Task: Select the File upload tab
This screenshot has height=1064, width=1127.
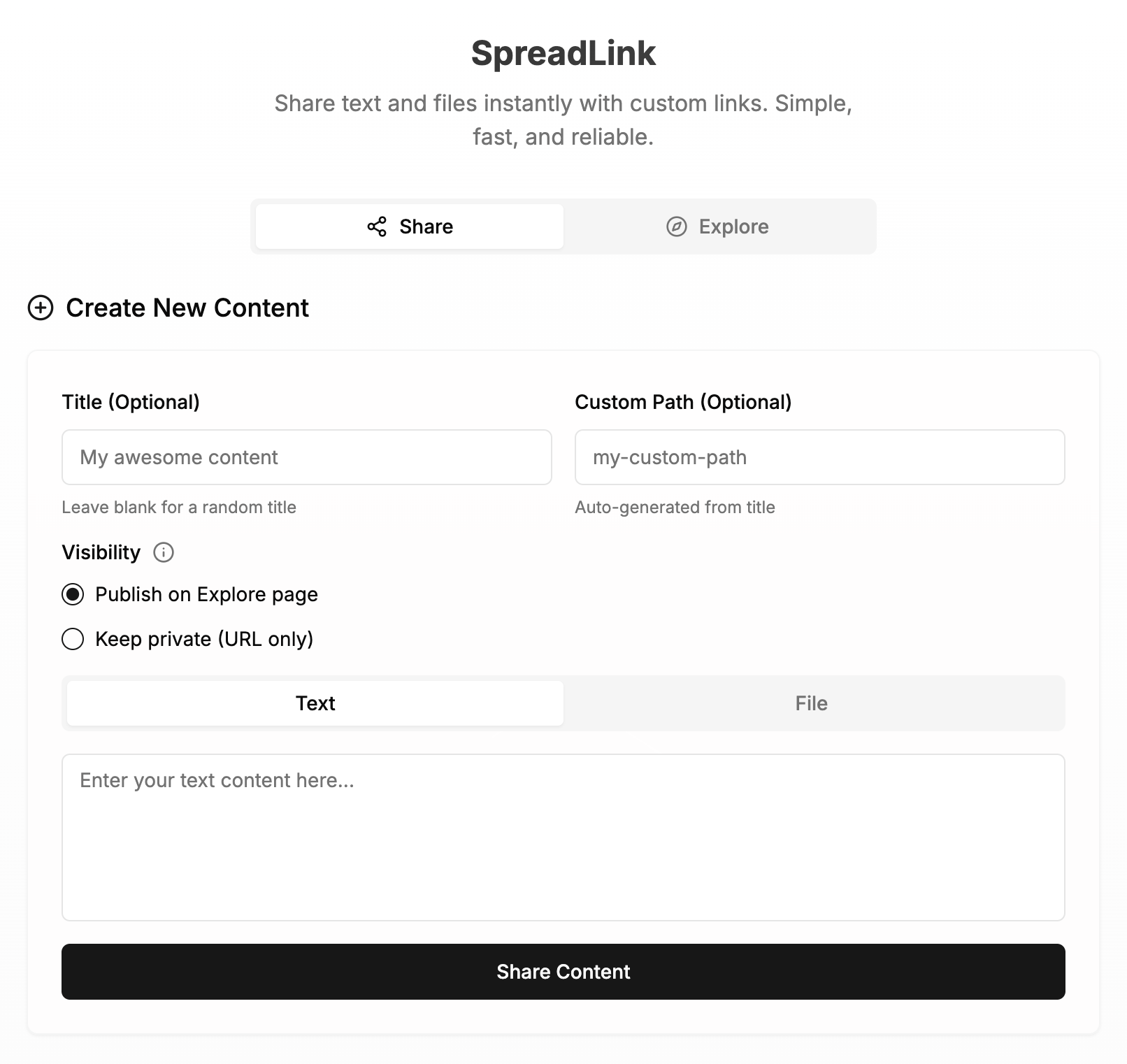Action: pyautogui.click(x=811, y=703)
